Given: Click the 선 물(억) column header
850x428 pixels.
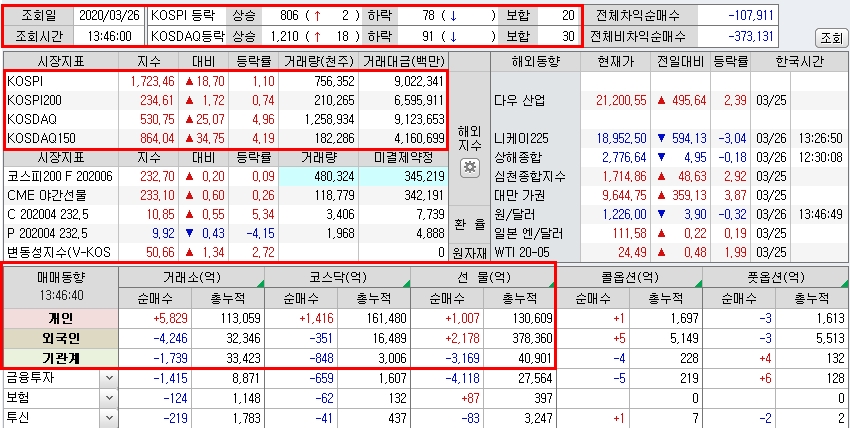Looking at the screenshot, I should tap(484, 277).
